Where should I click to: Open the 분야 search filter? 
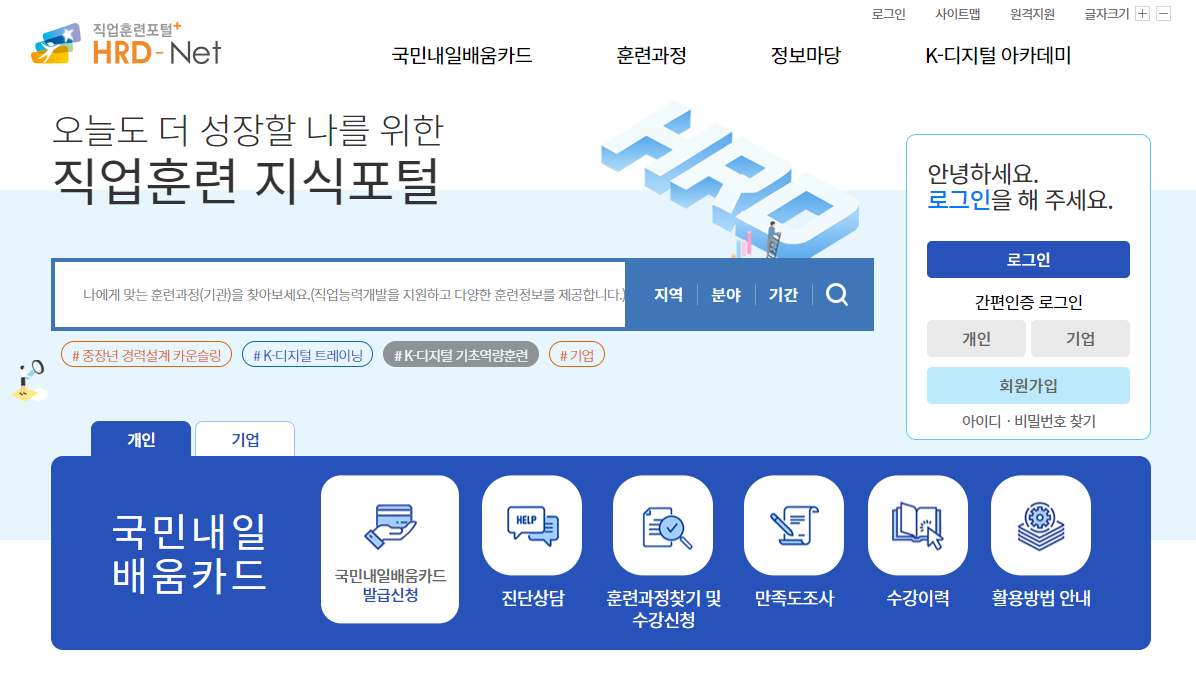726,294
